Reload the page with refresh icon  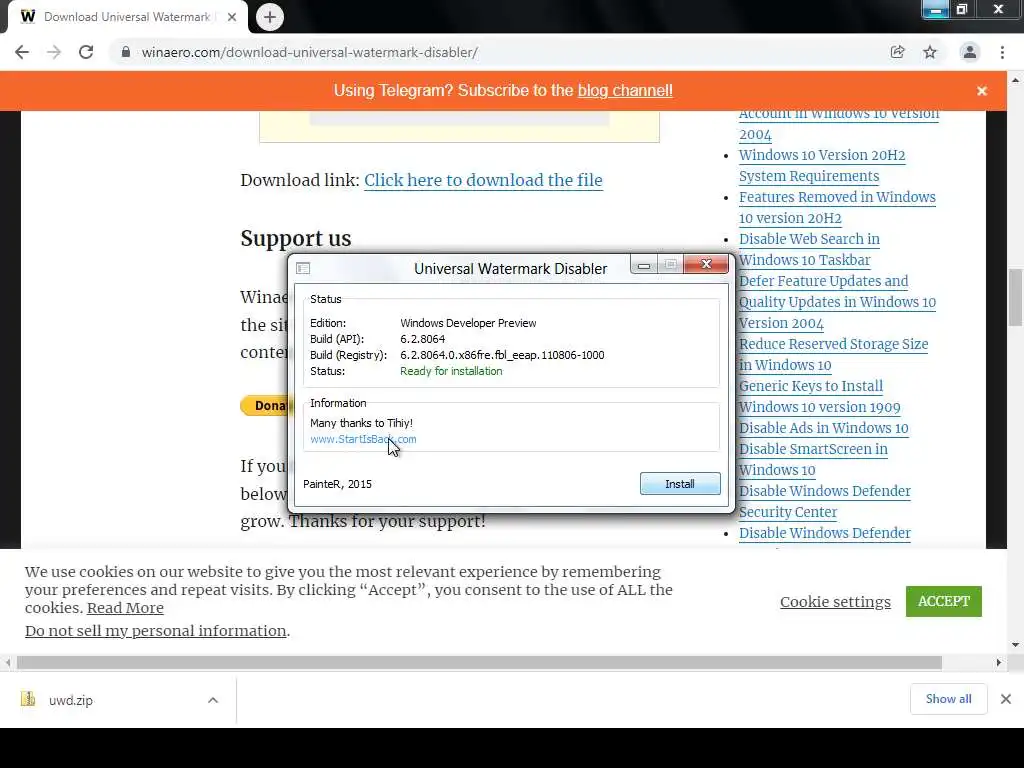[x=86, y=52]
